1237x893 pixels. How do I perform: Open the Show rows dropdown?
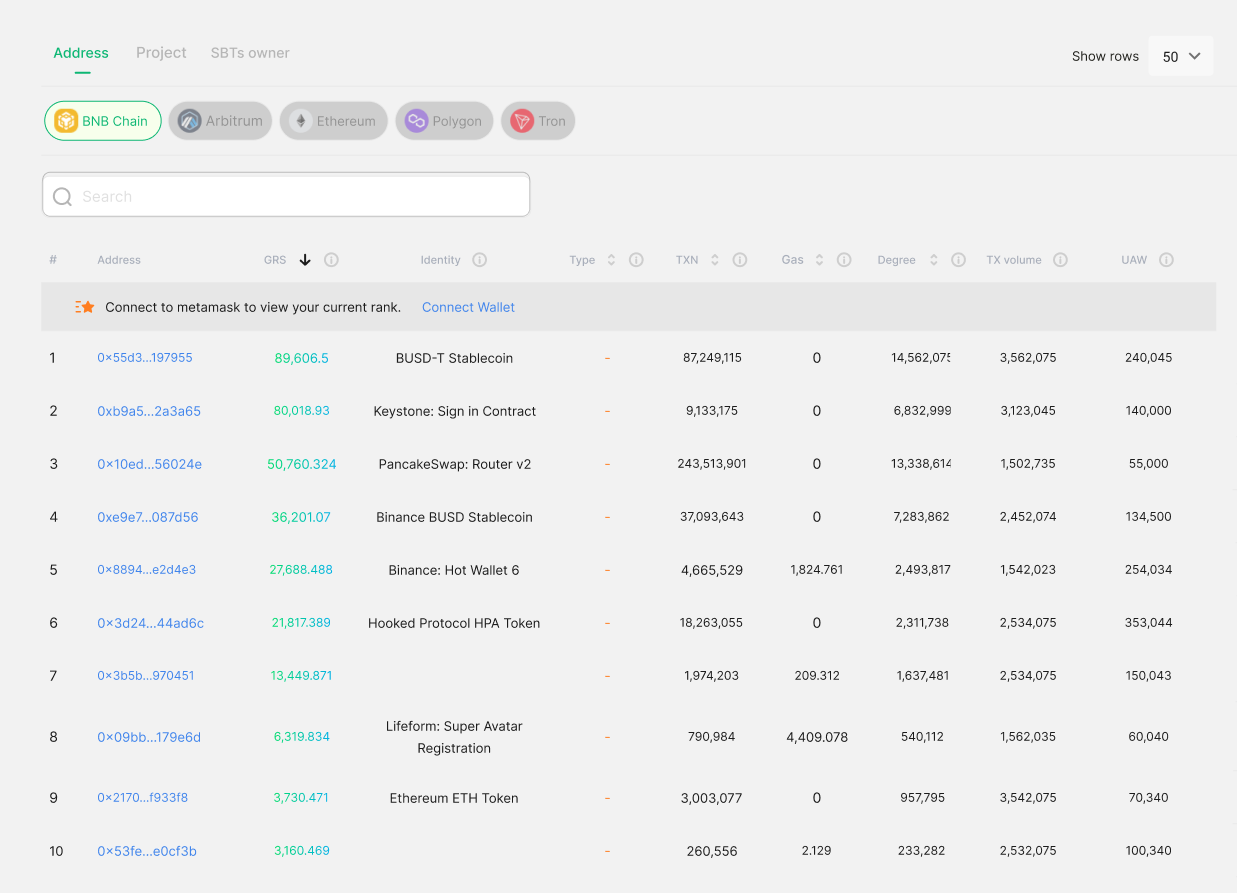point(1181,56)
